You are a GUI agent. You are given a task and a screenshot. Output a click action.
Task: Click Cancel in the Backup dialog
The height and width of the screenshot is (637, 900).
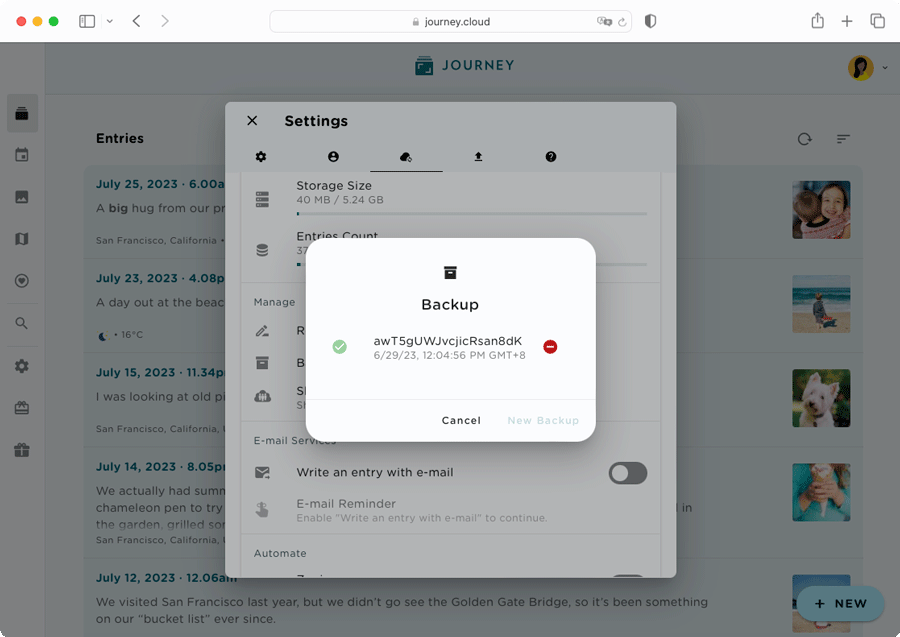point(461,420)
